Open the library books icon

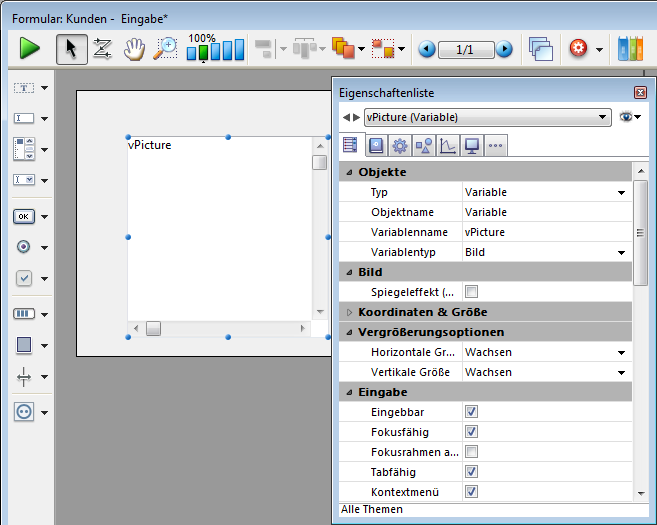[632, 49]
